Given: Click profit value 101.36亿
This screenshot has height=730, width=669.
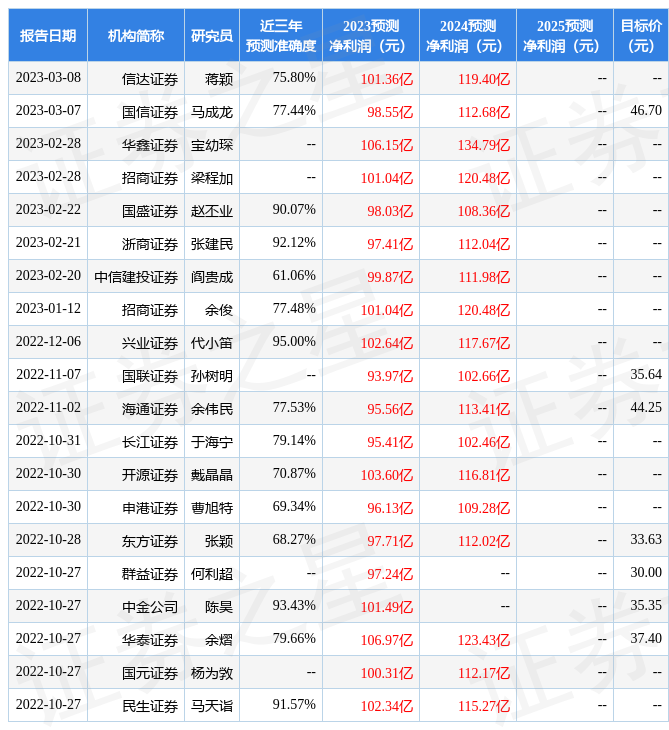Looking at the screenshot, I should click(x=386, y=79).
